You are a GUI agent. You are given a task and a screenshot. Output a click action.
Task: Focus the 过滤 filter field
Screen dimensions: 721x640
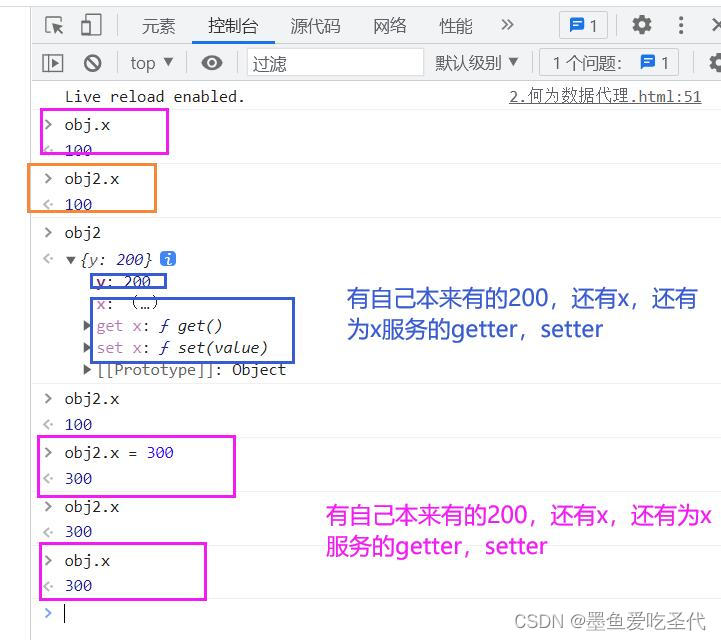[335, 63]
